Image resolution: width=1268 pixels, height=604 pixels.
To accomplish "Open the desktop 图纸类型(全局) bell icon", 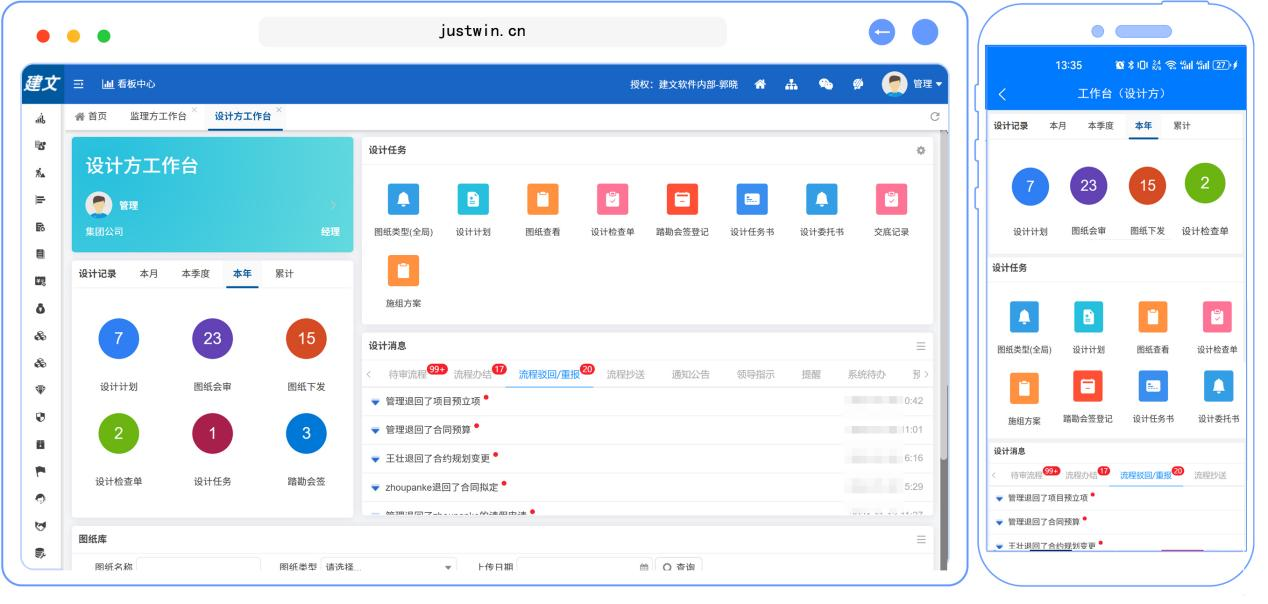I will tap(403, 200).
